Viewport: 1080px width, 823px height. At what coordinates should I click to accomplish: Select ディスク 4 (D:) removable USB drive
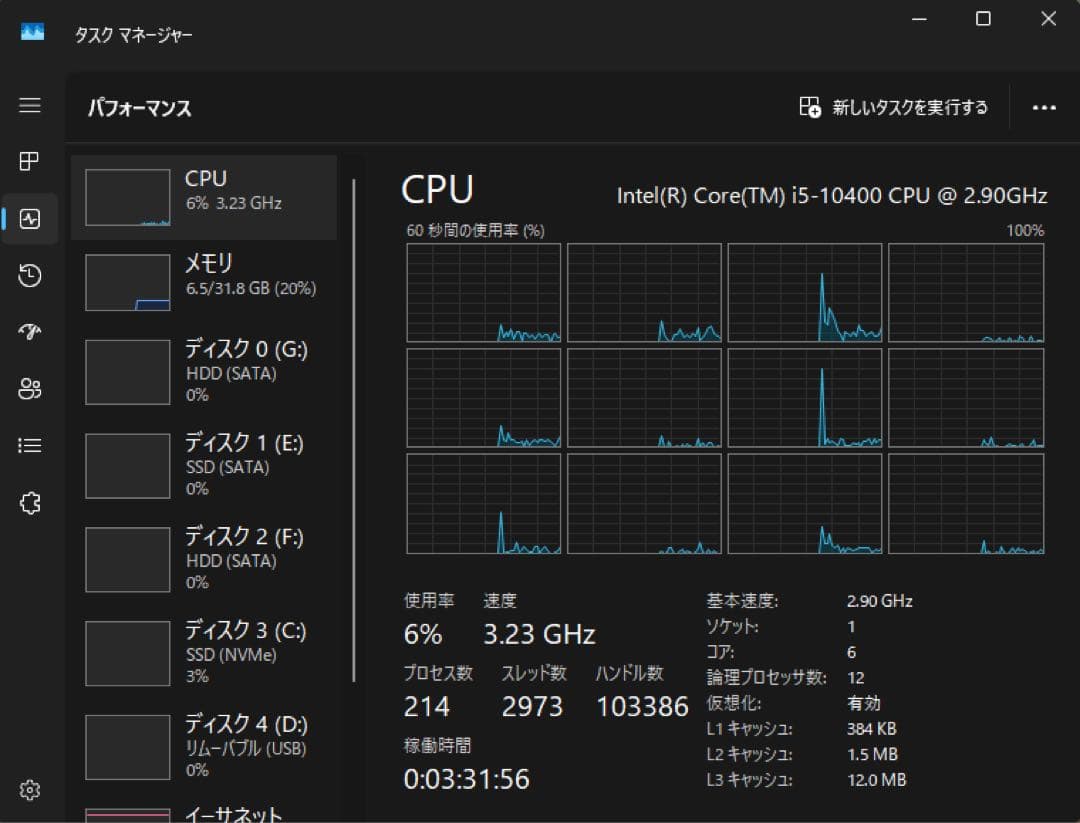tap(204, 745)
